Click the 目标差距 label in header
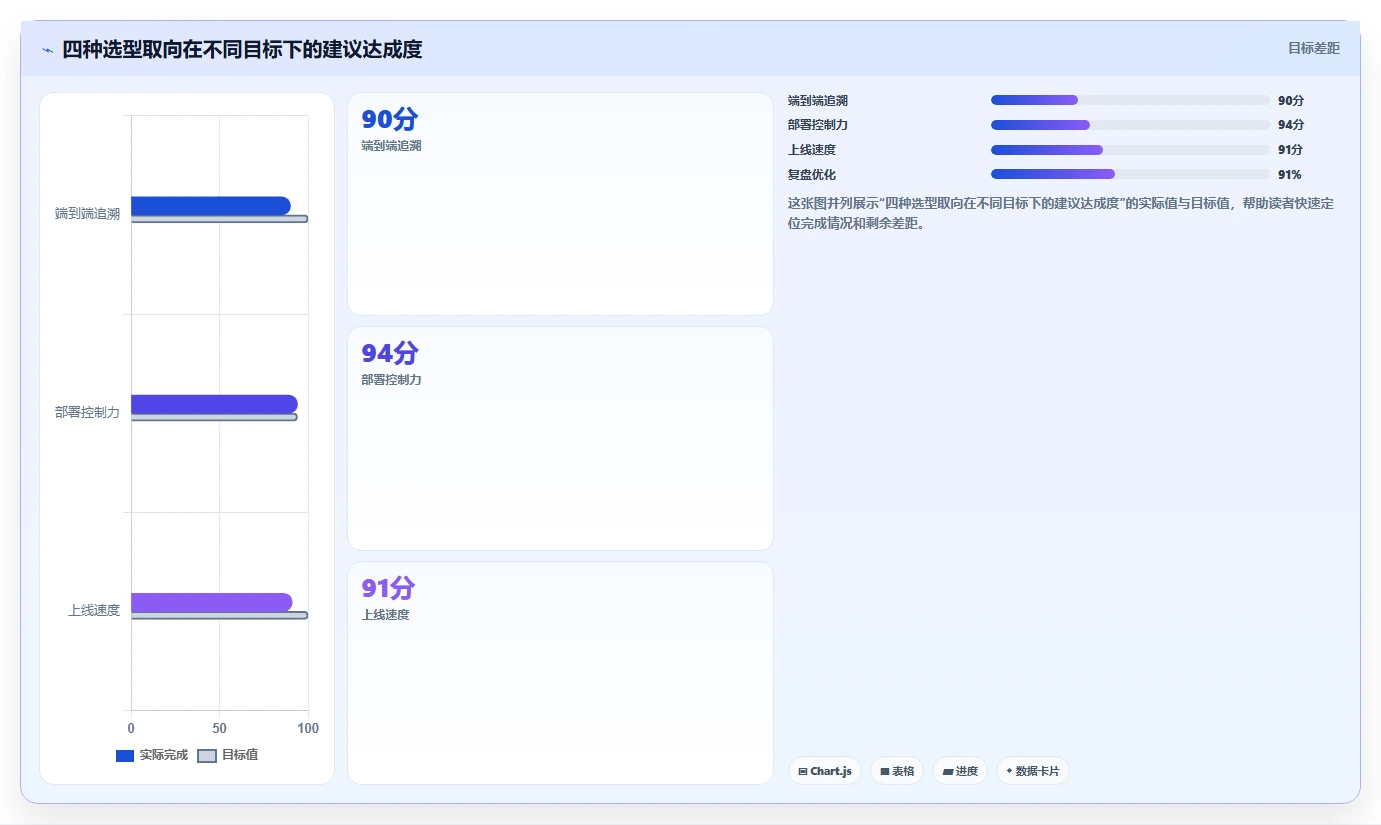 1313,48
